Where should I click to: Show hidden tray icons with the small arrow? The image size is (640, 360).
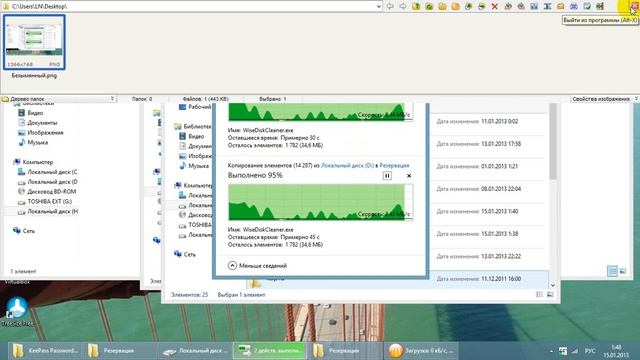(551, 351)
